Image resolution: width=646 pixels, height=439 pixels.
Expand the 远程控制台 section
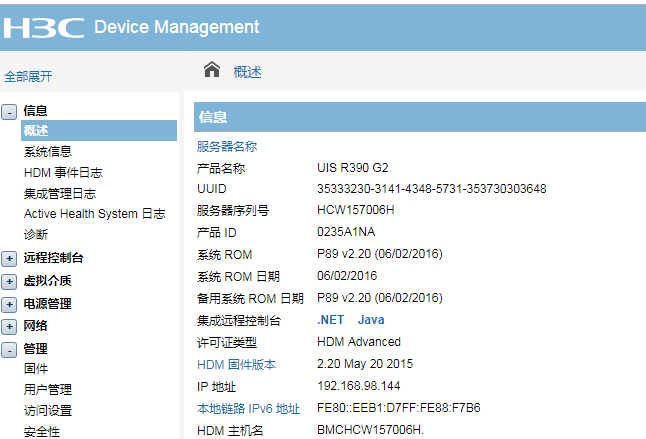coord(9,258)
